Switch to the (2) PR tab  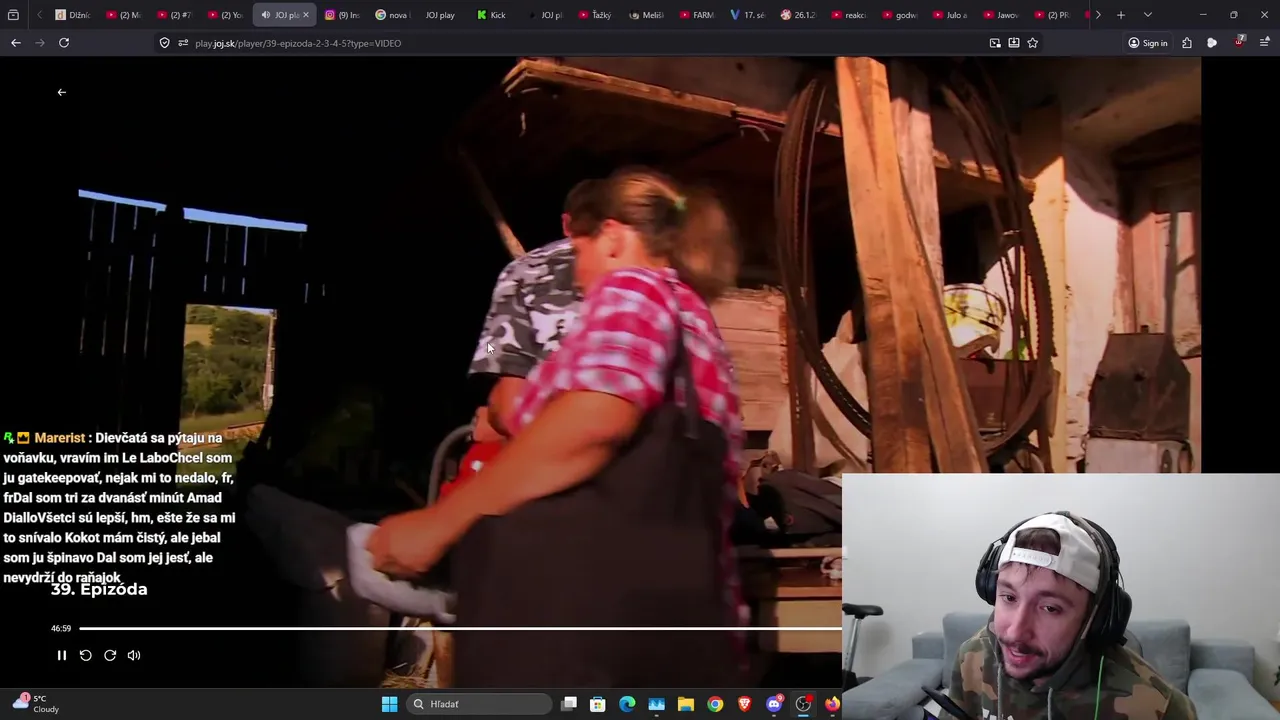coord(1052,15)
